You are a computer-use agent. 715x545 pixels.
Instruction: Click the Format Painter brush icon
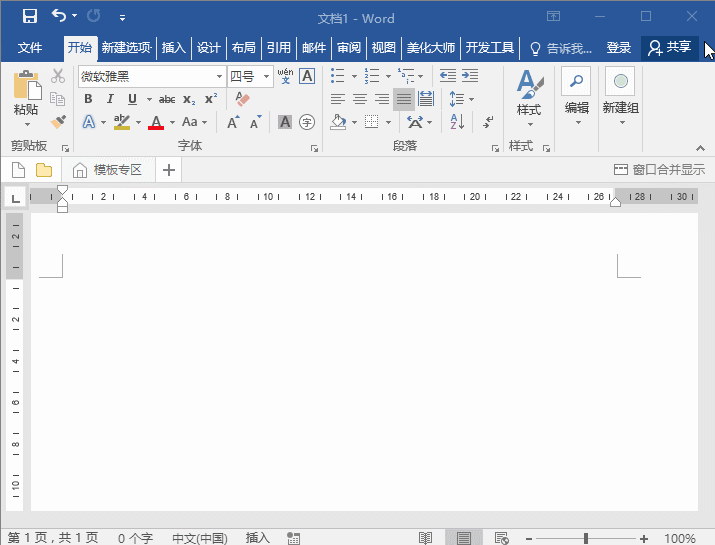(58, 122)
